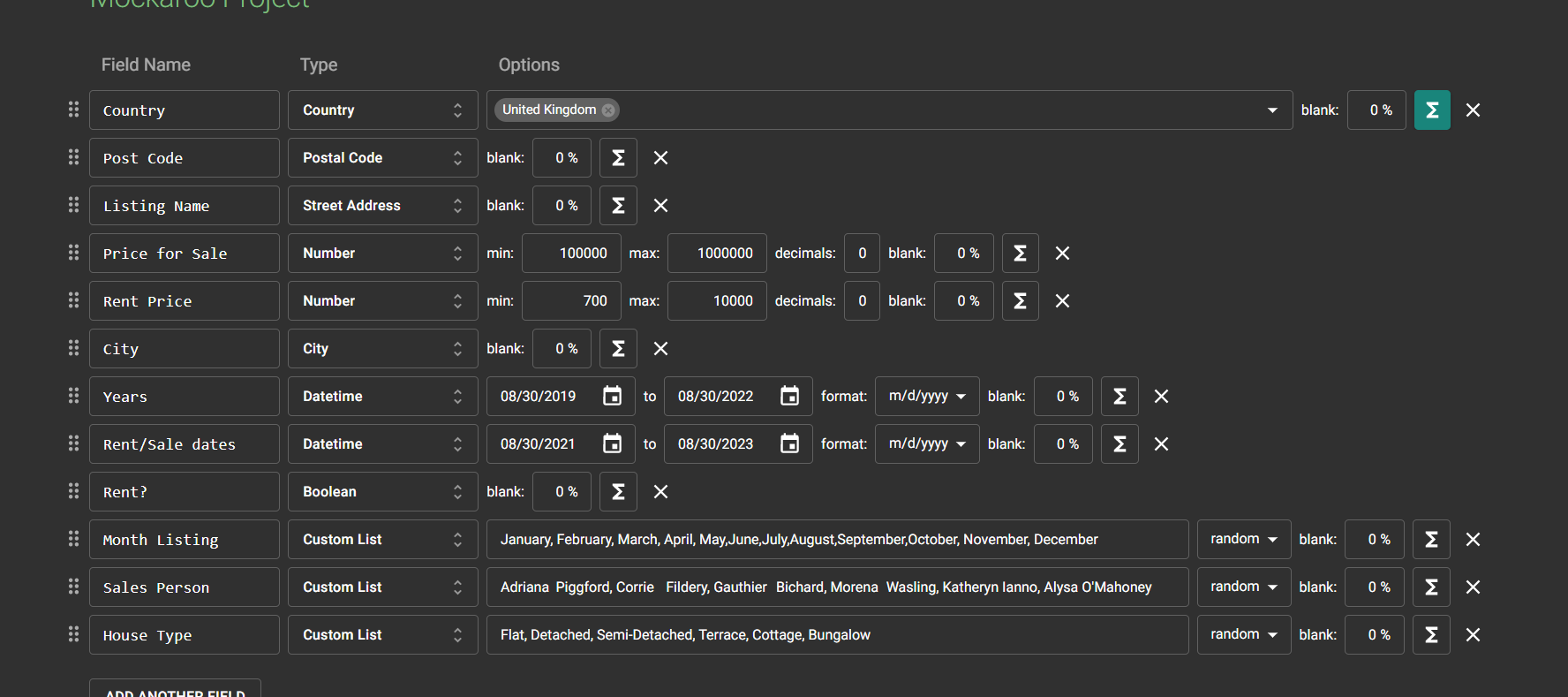Open the Rent? Boolean type selector
Screen dimensions: 1568x697
tap(382, 492)
